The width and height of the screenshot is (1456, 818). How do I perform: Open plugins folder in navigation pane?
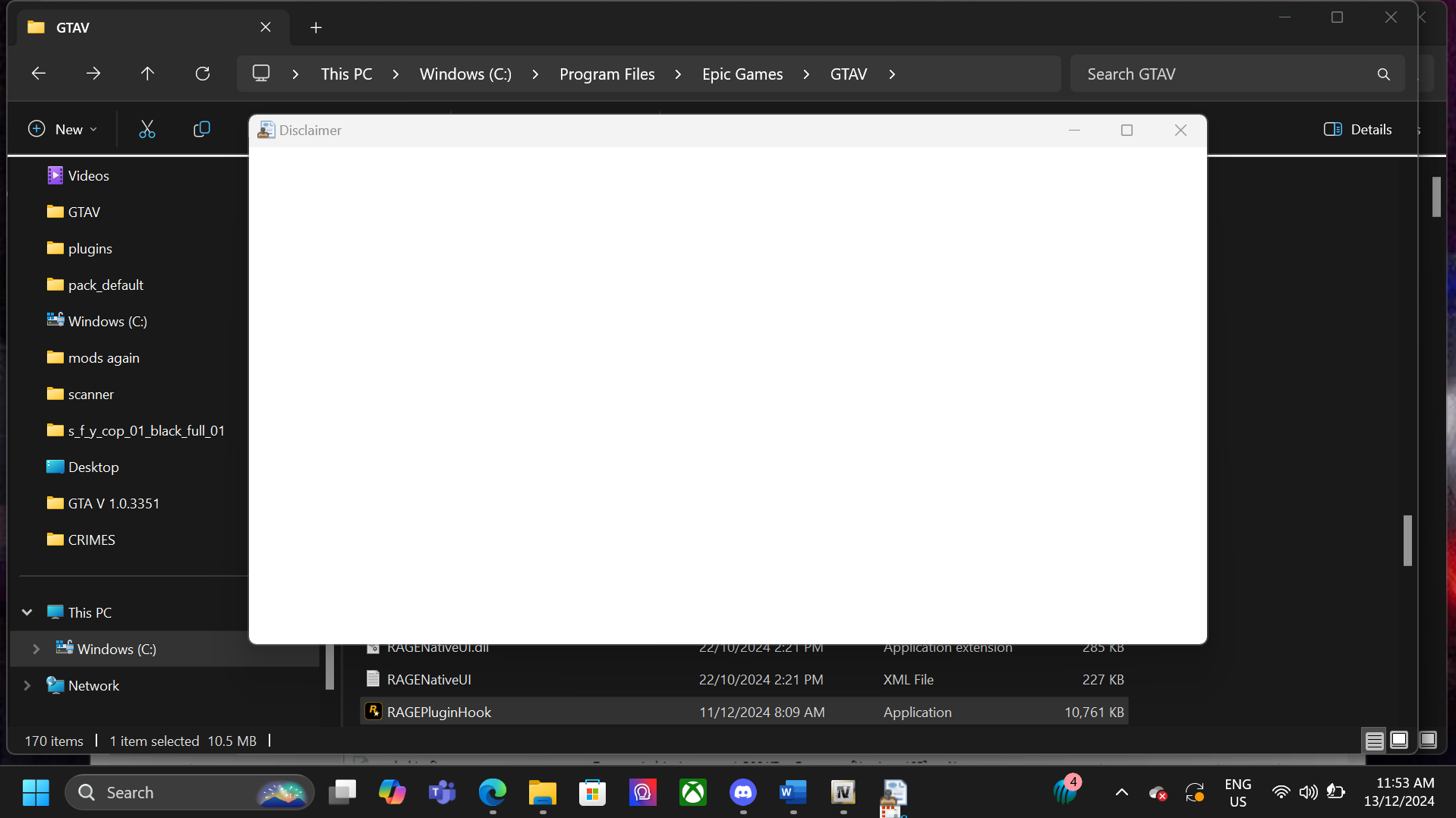(x=90, y=248)
